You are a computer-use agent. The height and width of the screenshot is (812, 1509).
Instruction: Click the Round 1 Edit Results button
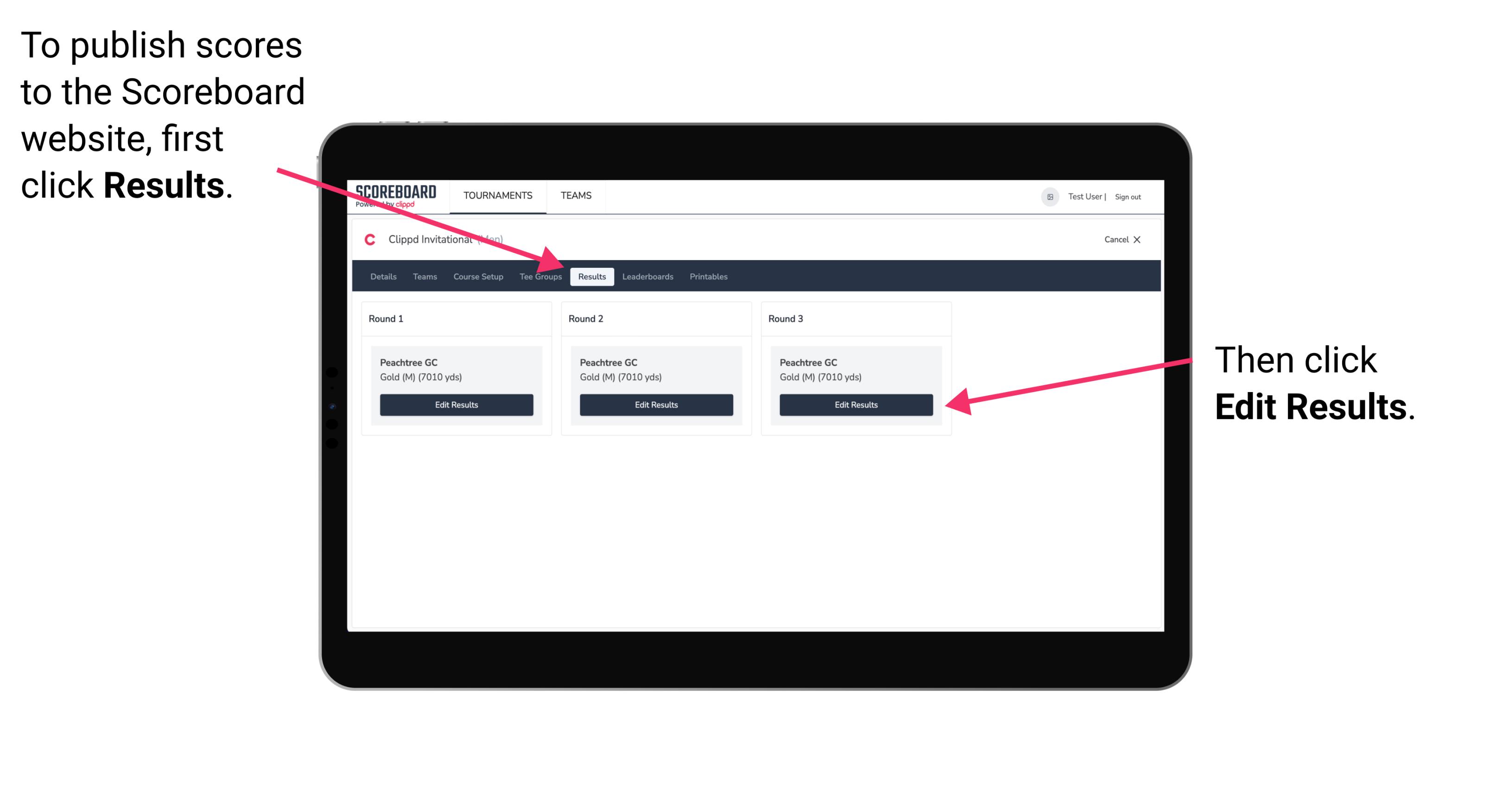tap(457, 404)
